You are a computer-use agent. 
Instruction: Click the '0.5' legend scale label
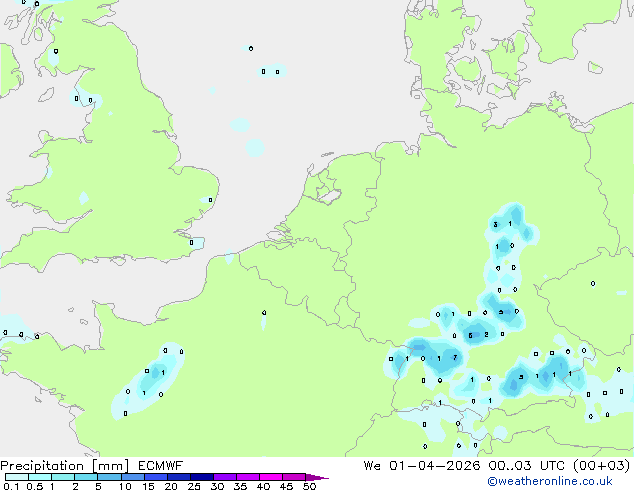tap(34, 486)
